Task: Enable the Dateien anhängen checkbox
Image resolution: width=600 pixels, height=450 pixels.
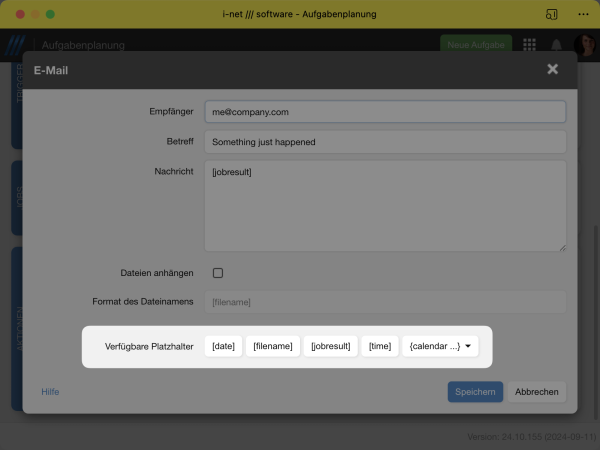Action: [218, 272]
